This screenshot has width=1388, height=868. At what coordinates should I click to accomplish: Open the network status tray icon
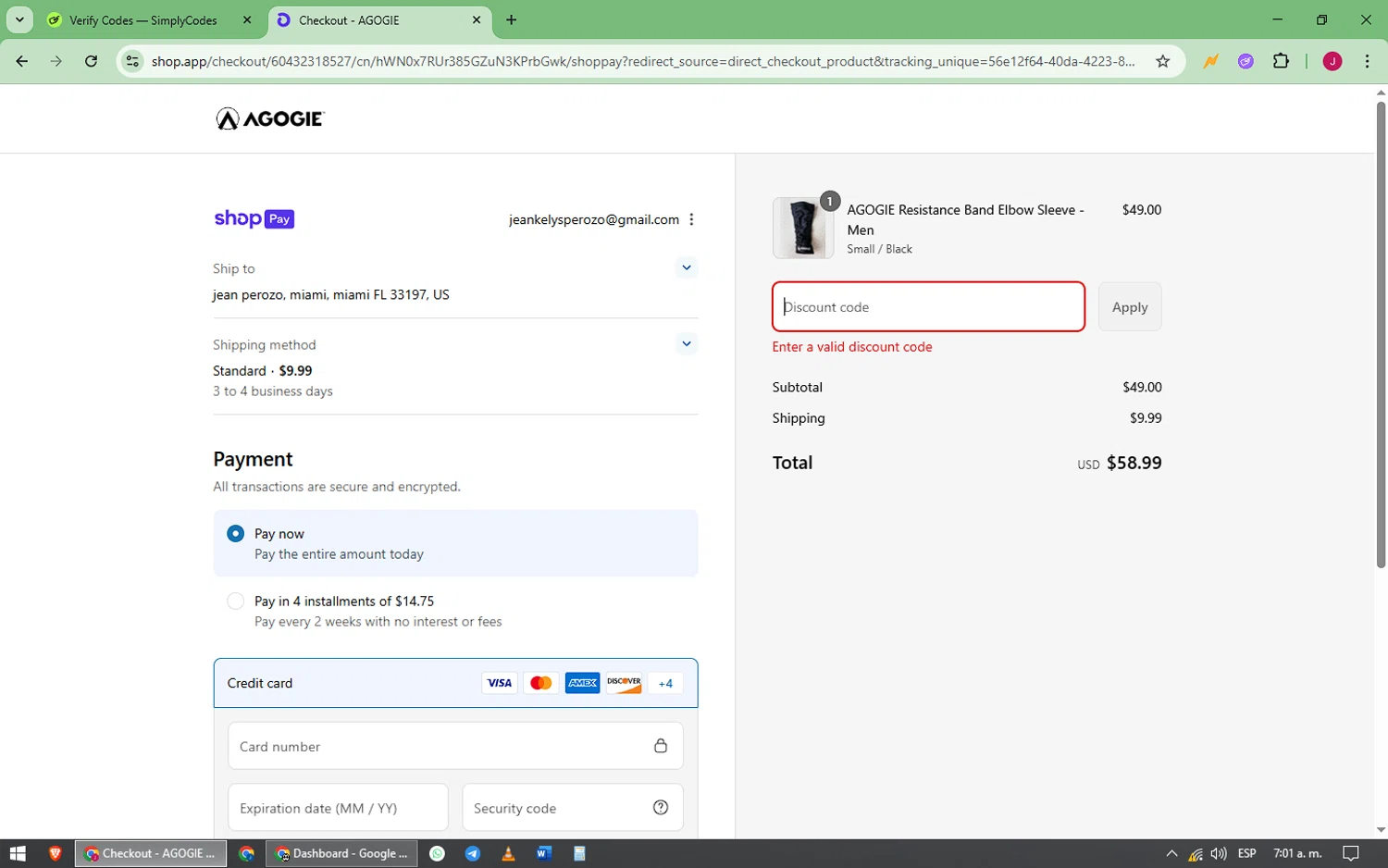click(1196, 853)
